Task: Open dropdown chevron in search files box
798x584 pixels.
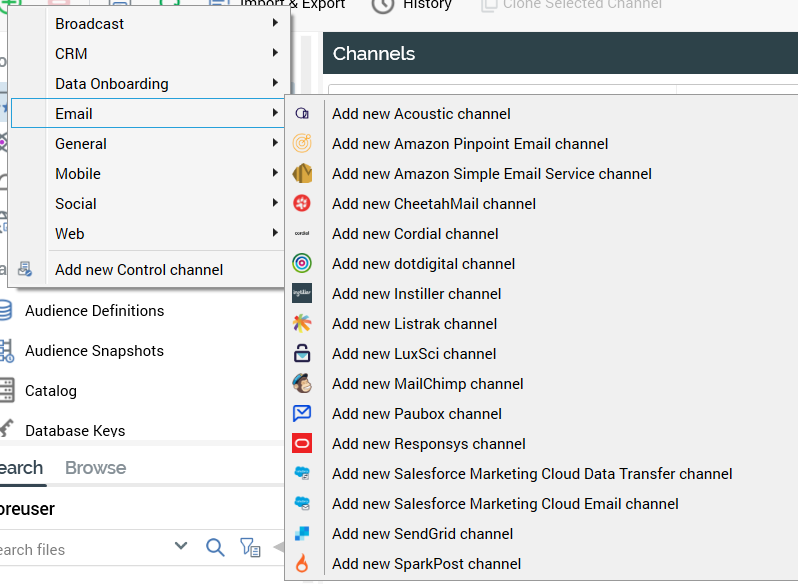Action: coord(181,546)
